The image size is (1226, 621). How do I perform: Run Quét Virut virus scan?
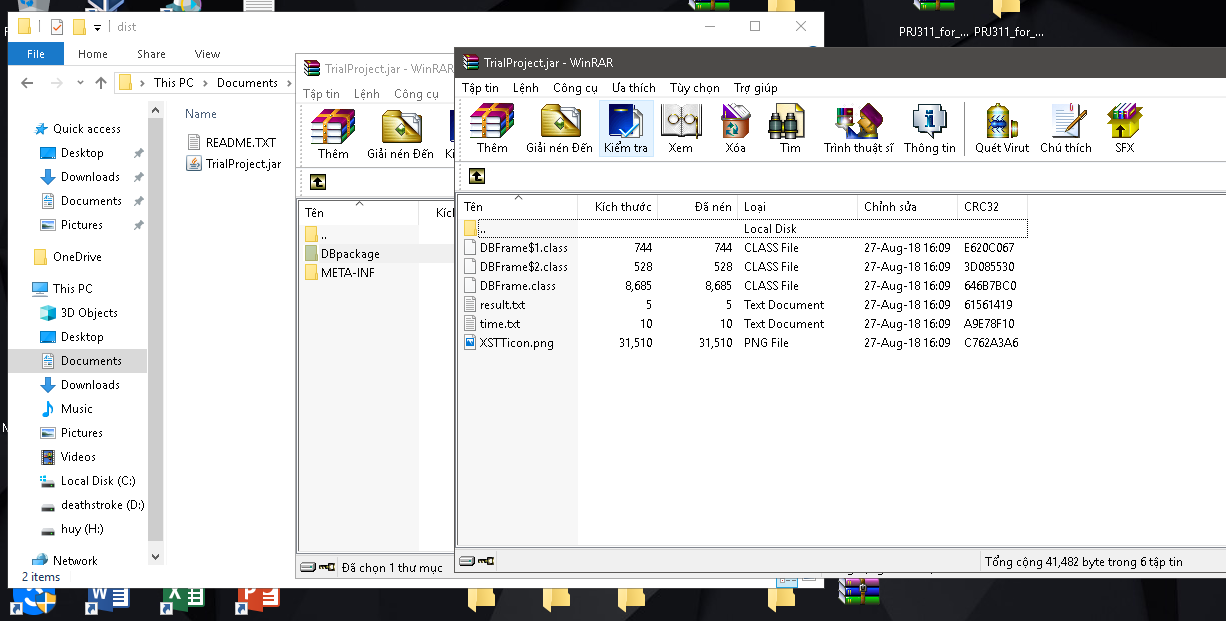click(x=1001, y=129)
